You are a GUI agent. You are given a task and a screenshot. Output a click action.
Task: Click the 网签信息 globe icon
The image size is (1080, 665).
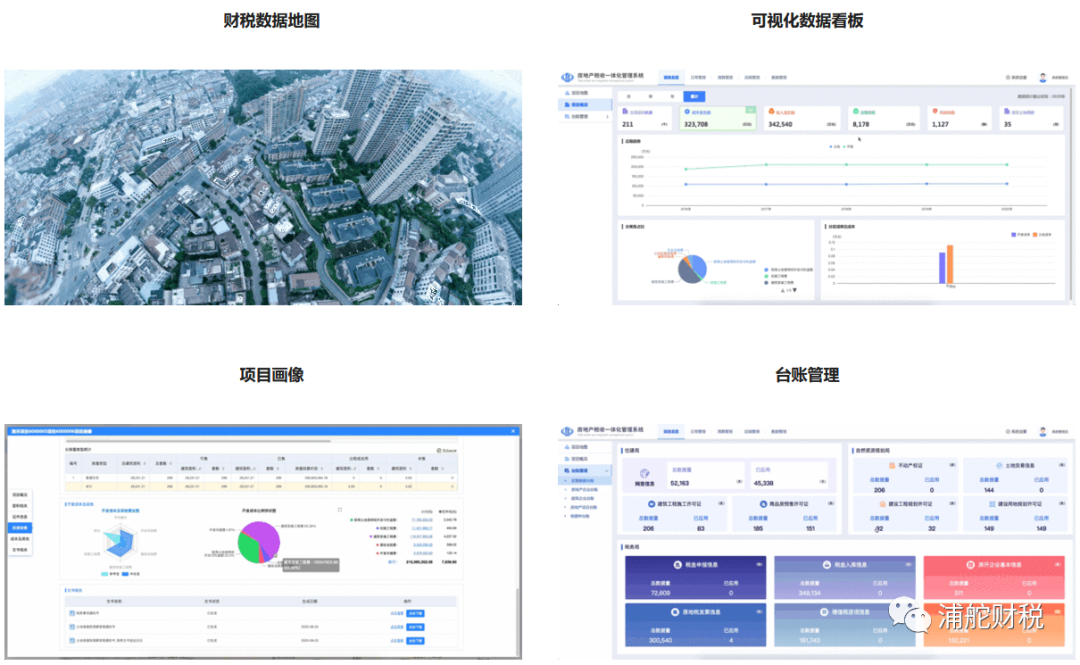point(645,473)
